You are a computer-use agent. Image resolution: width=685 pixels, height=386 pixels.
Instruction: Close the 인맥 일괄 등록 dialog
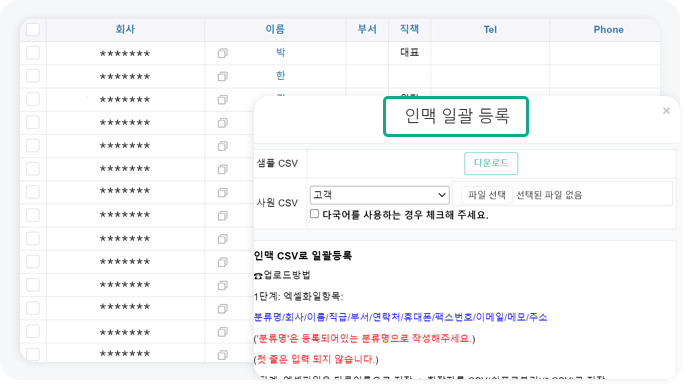[x=666, y=111]
